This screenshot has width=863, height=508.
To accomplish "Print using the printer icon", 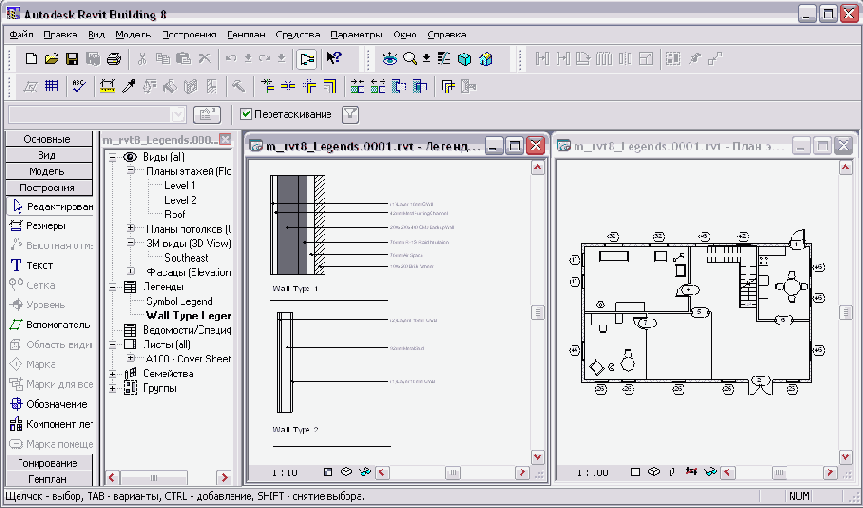I will [113, 58].
